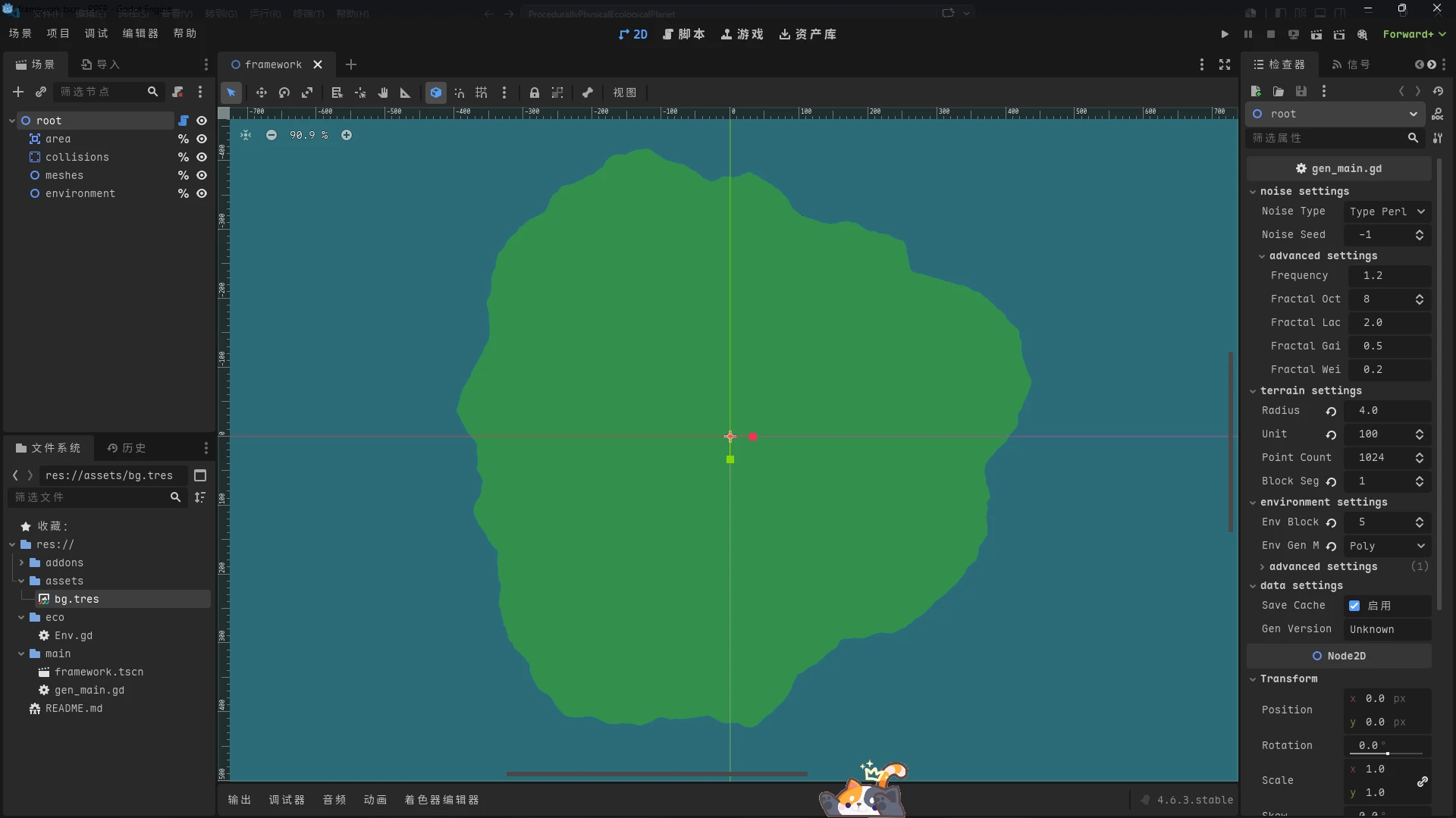Activate the Pan (hand) tool
Viewport: 1456px width, 818px height.
383,92
